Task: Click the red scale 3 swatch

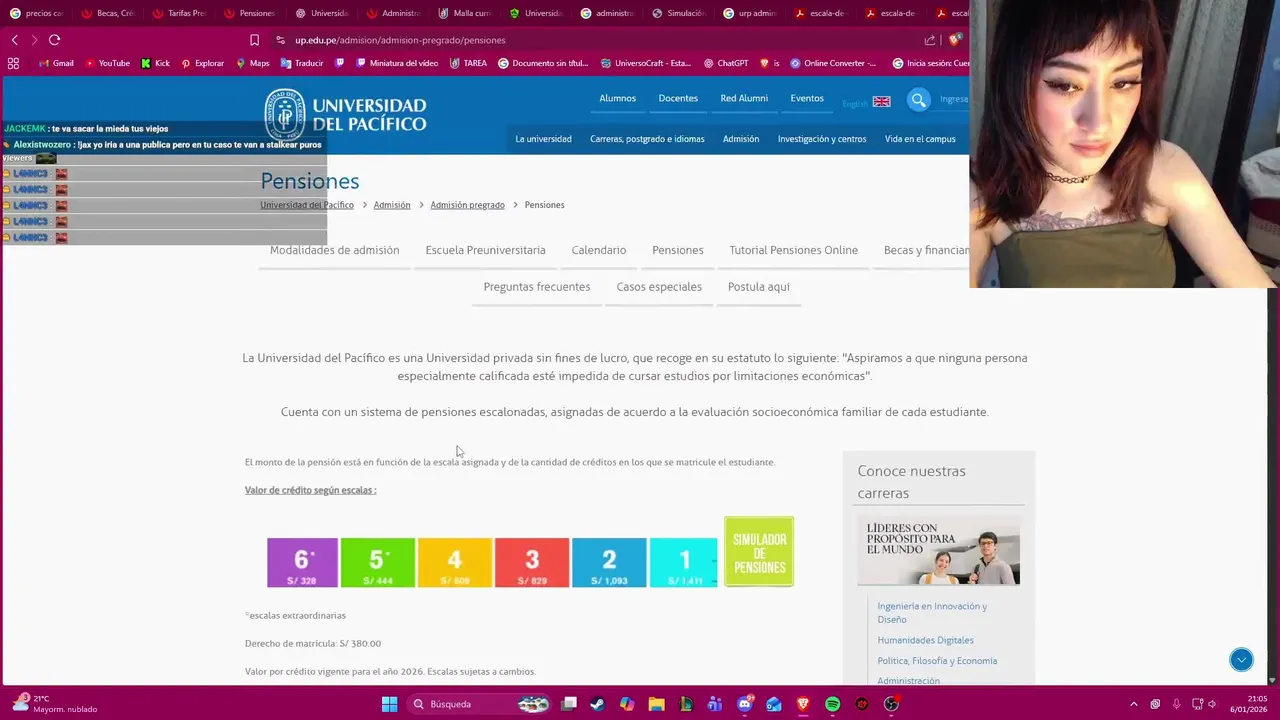Action: [x=532, y=562]
